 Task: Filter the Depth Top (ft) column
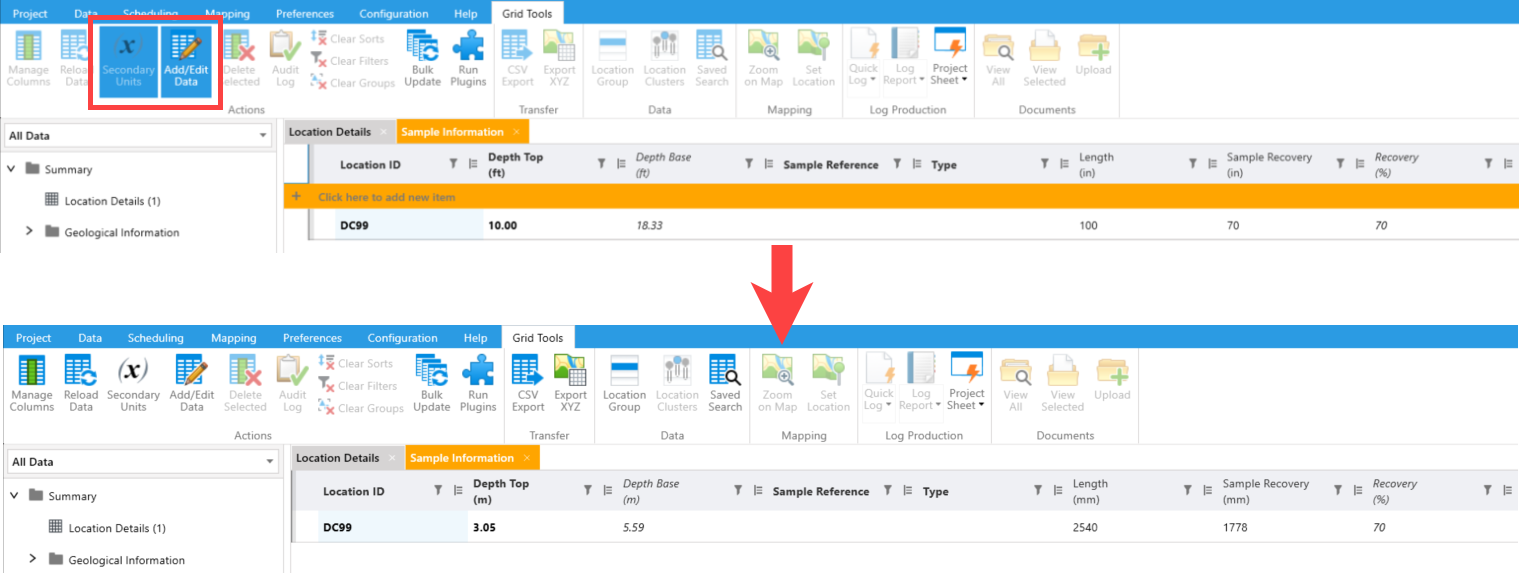click(601, 165)
